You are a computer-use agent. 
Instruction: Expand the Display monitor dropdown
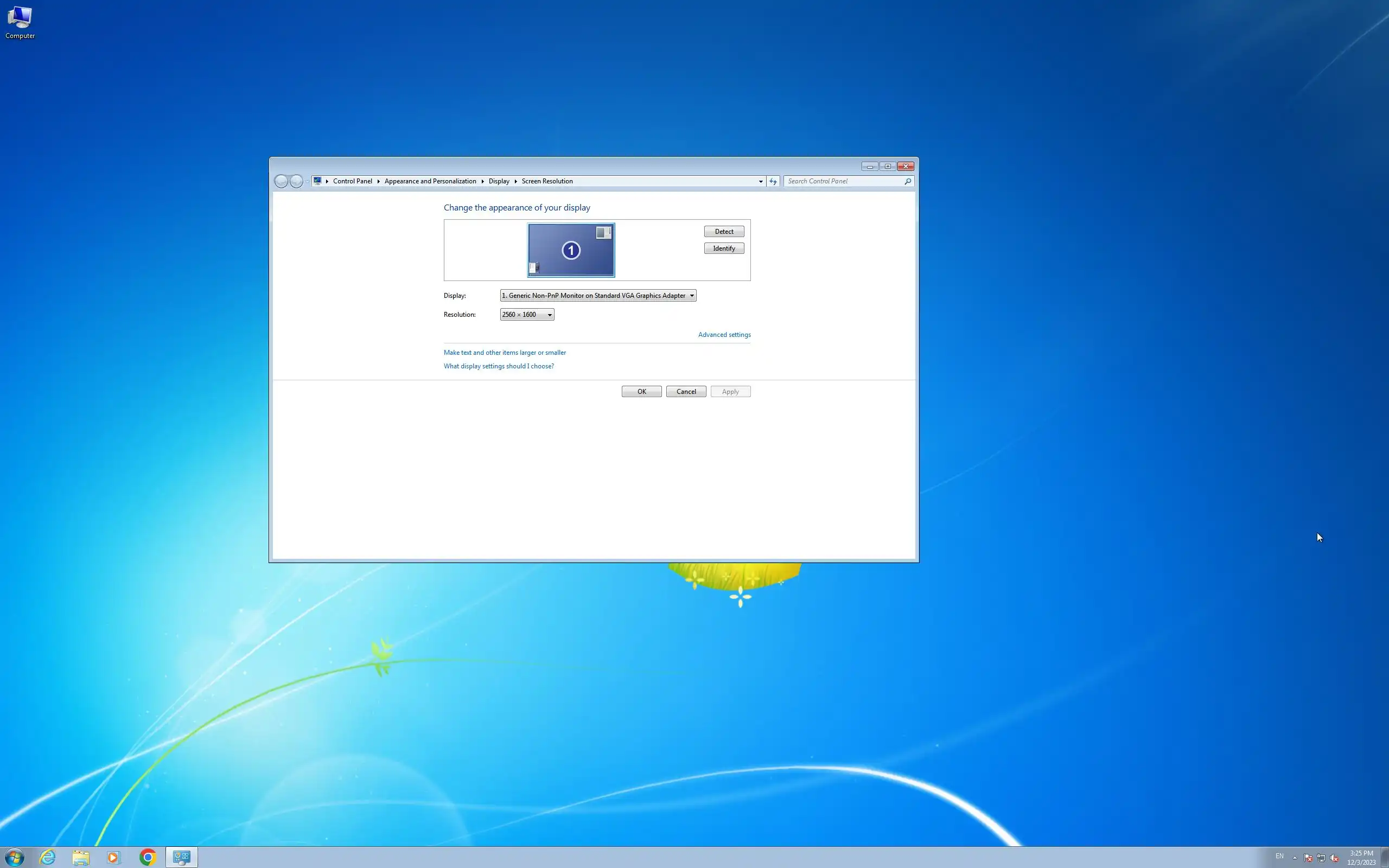(597, 296)
